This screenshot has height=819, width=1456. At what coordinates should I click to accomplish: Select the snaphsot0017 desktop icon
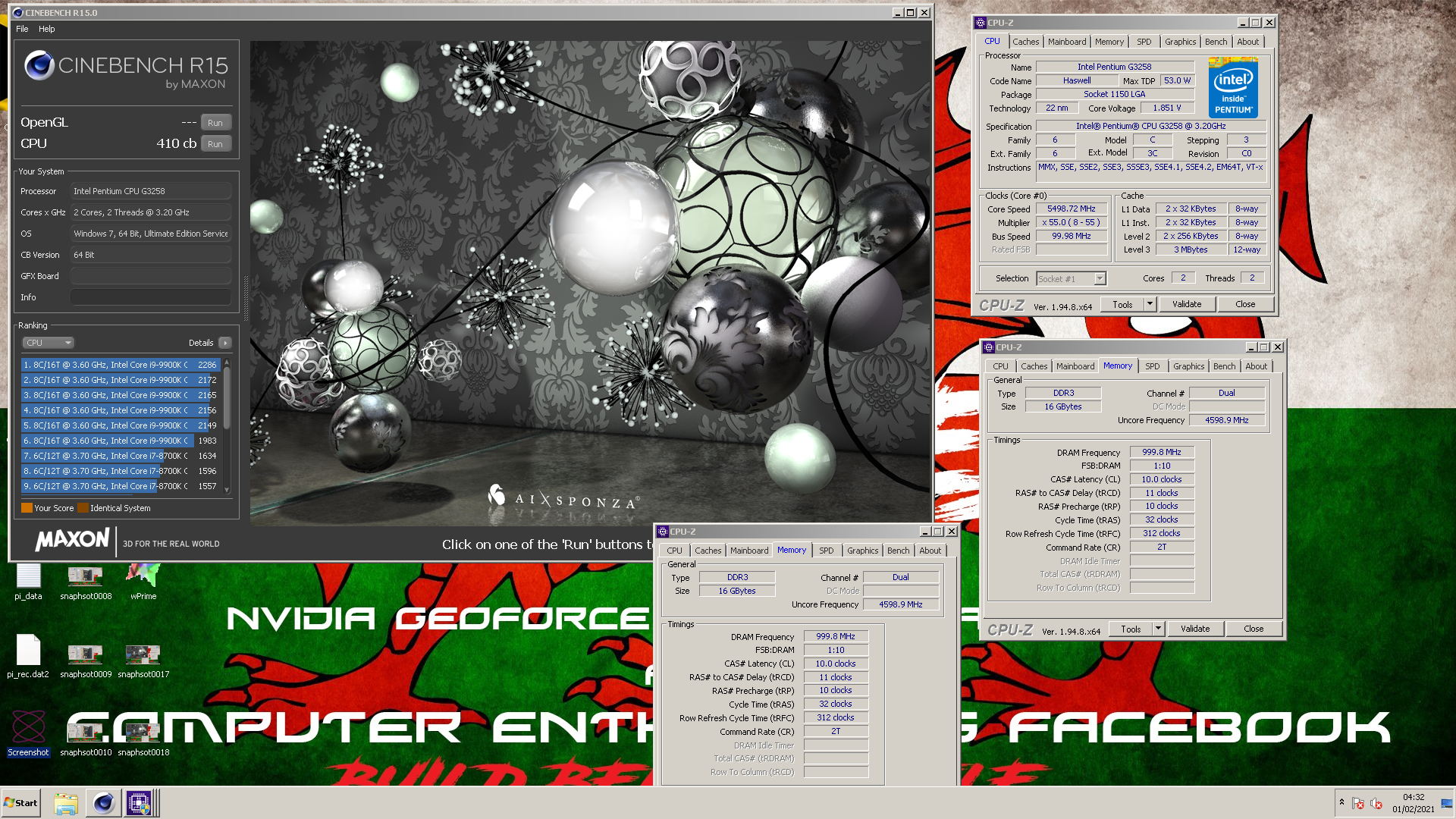[143, 658]
